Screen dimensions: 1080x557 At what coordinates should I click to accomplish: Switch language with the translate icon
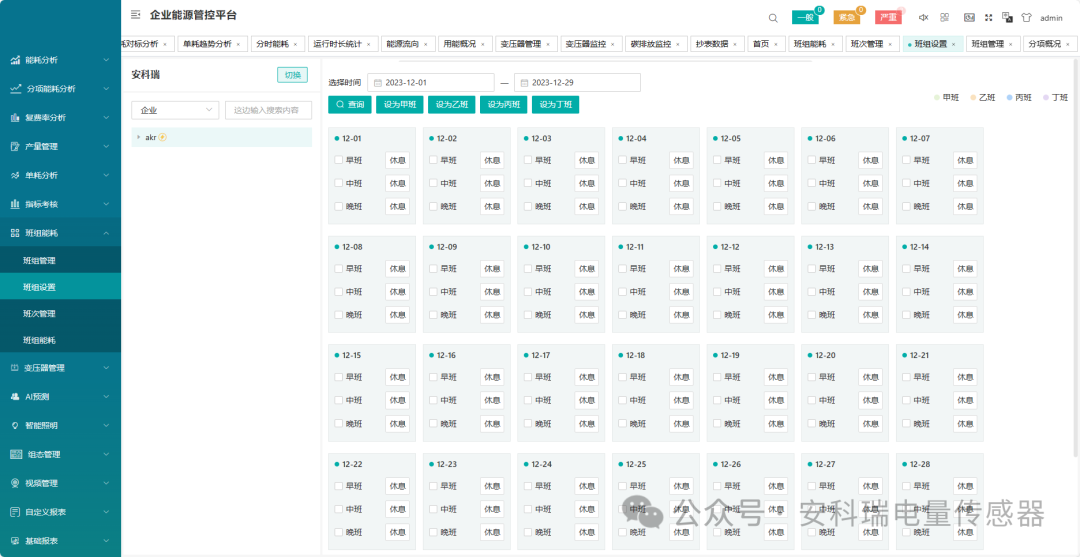[x=1007, y=18]
